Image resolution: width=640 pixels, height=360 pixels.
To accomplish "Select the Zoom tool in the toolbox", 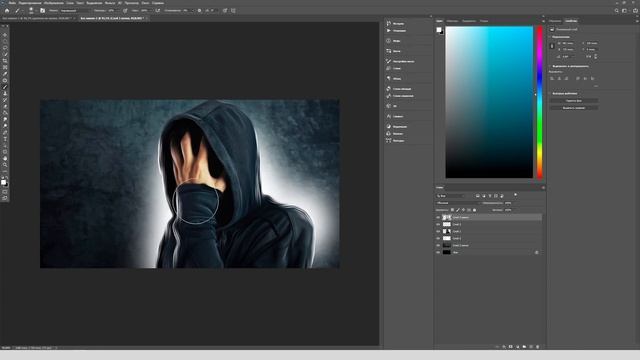I will 5,165.
